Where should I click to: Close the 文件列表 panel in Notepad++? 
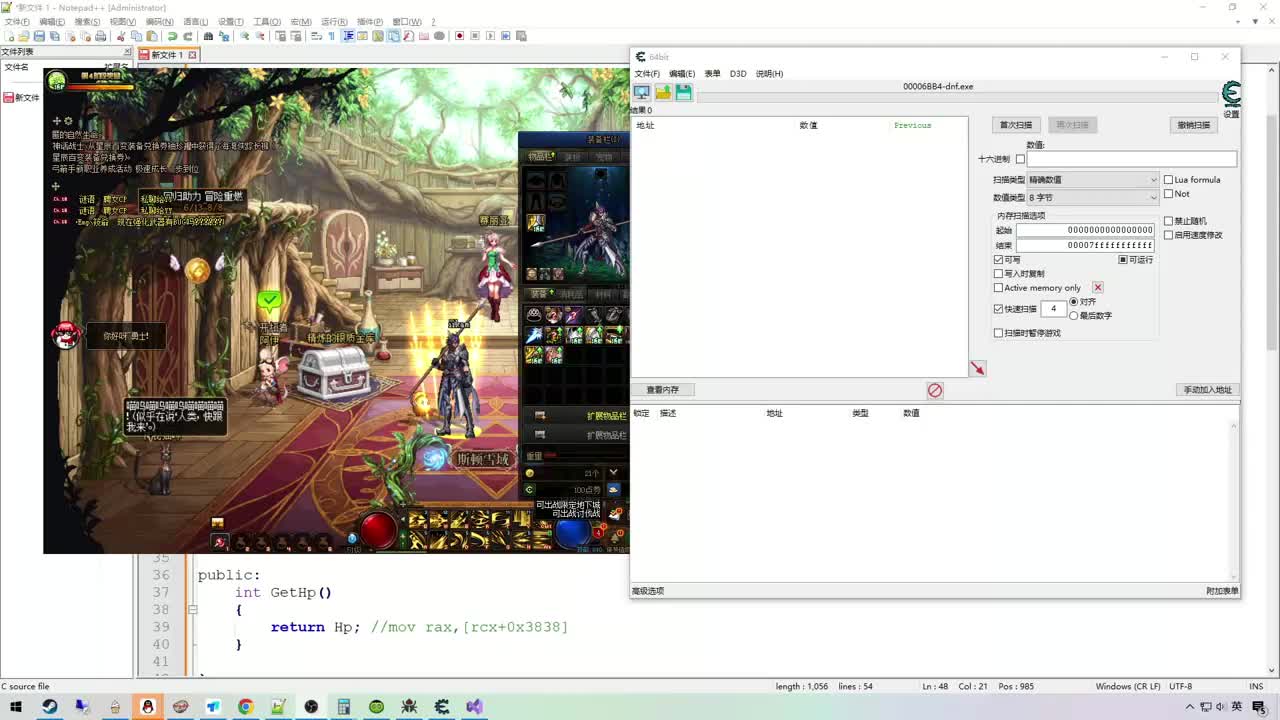click(x=127, y=52)
